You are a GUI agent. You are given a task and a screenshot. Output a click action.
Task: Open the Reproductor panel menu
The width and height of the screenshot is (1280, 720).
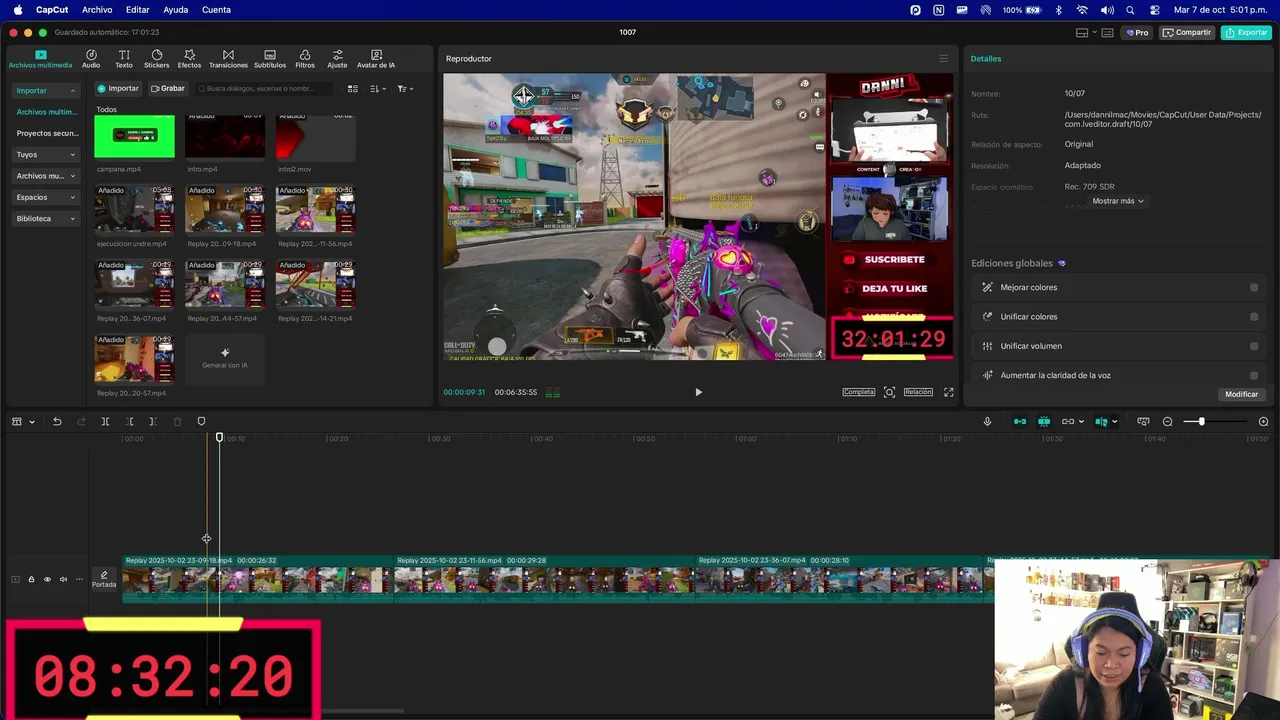942,59
